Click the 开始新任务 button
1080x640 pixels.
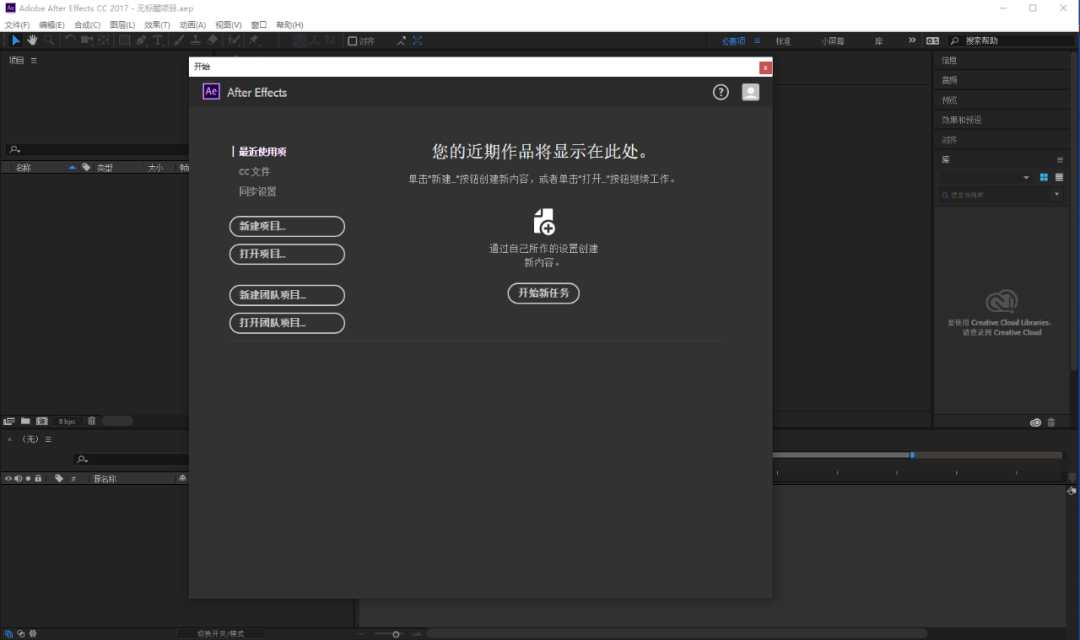(x=543, y=293)
